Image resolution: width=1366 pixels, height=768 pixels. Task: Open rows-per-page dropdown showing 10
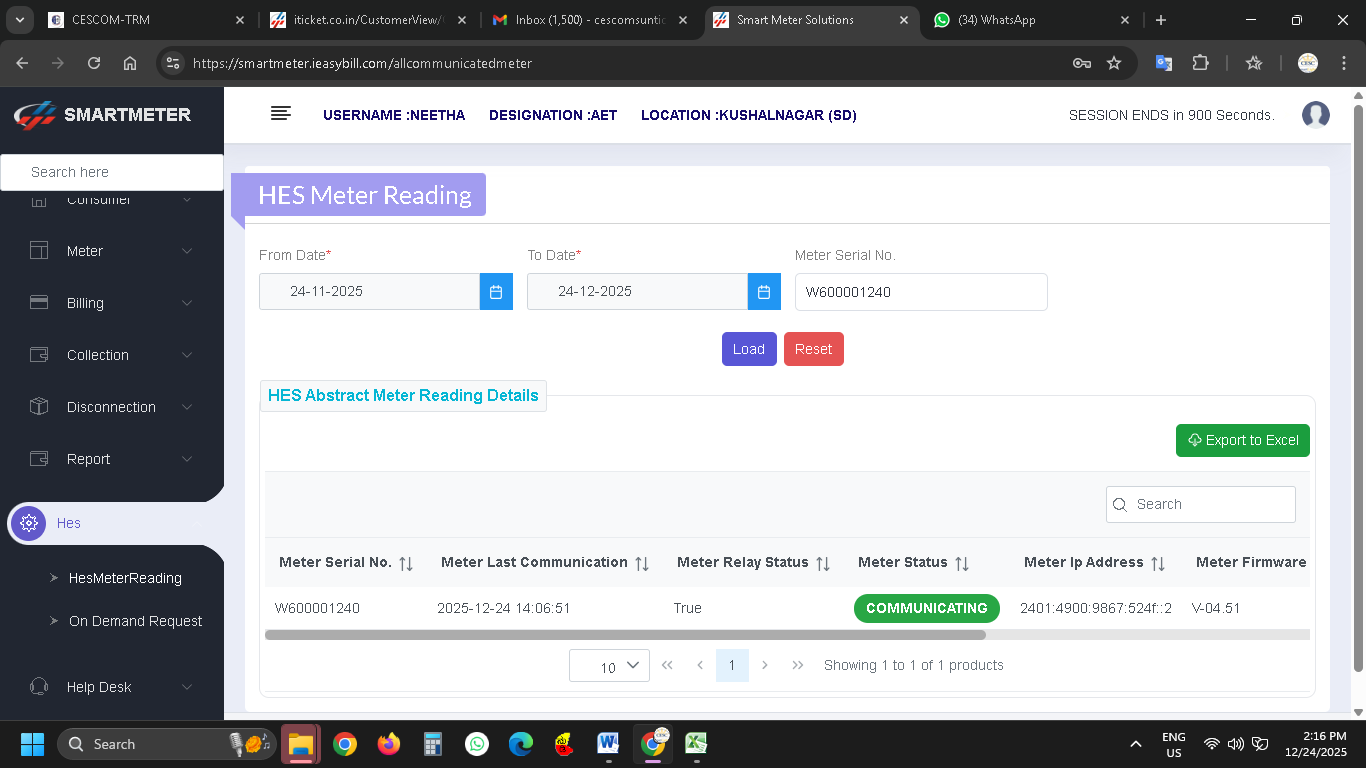click(x=609, y=666)
